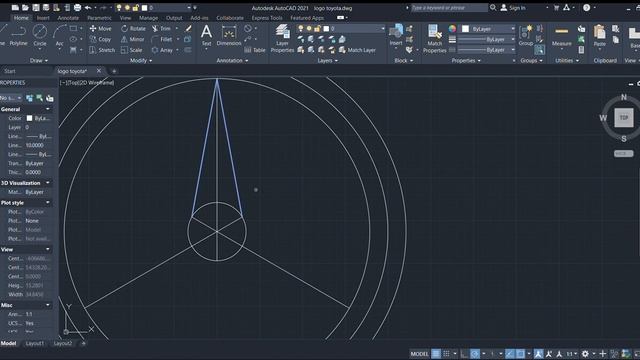Viewport: 640px width, 360px height.
Task: Toggle annotation visibility in status bar
Action: 538,353
